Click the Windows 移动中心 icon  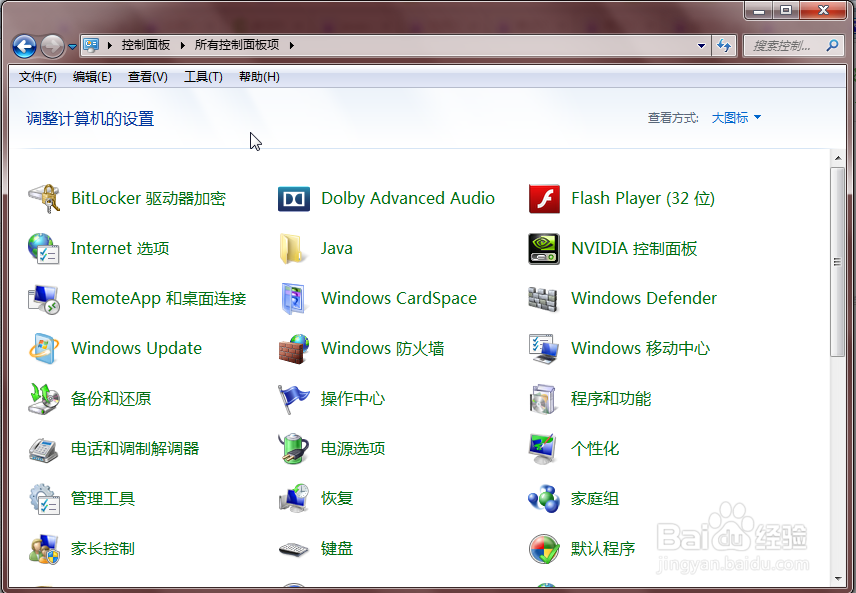tap(544, 349)
